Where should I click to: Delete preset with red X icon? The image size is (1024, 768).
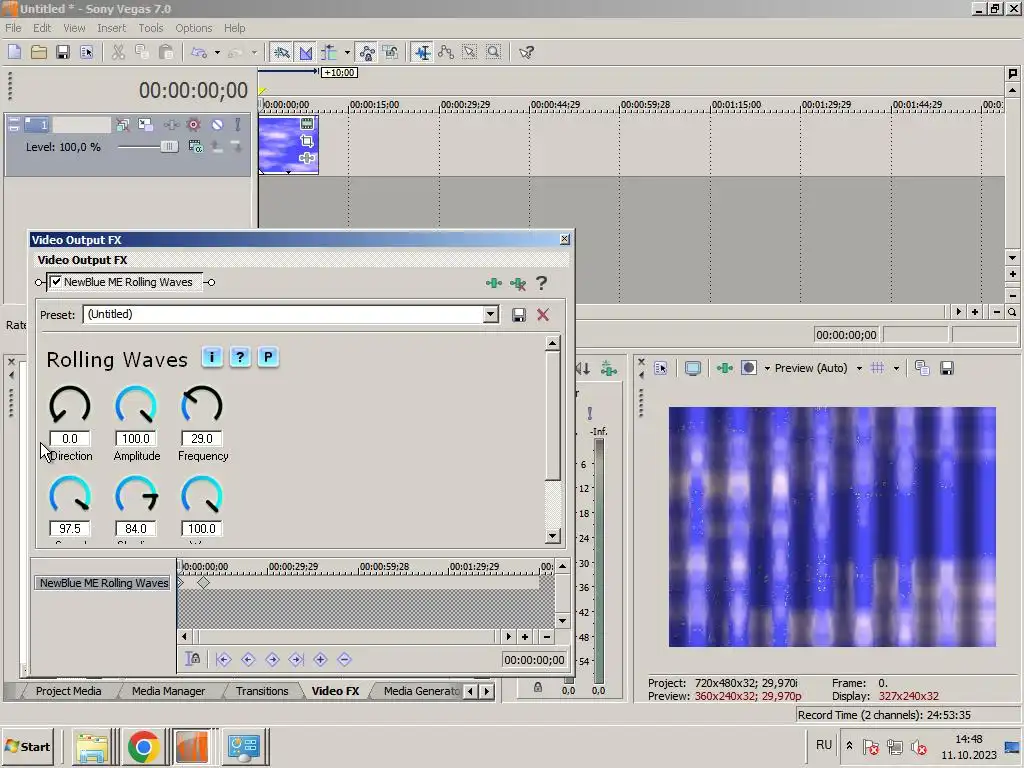[x=543, y=315]
